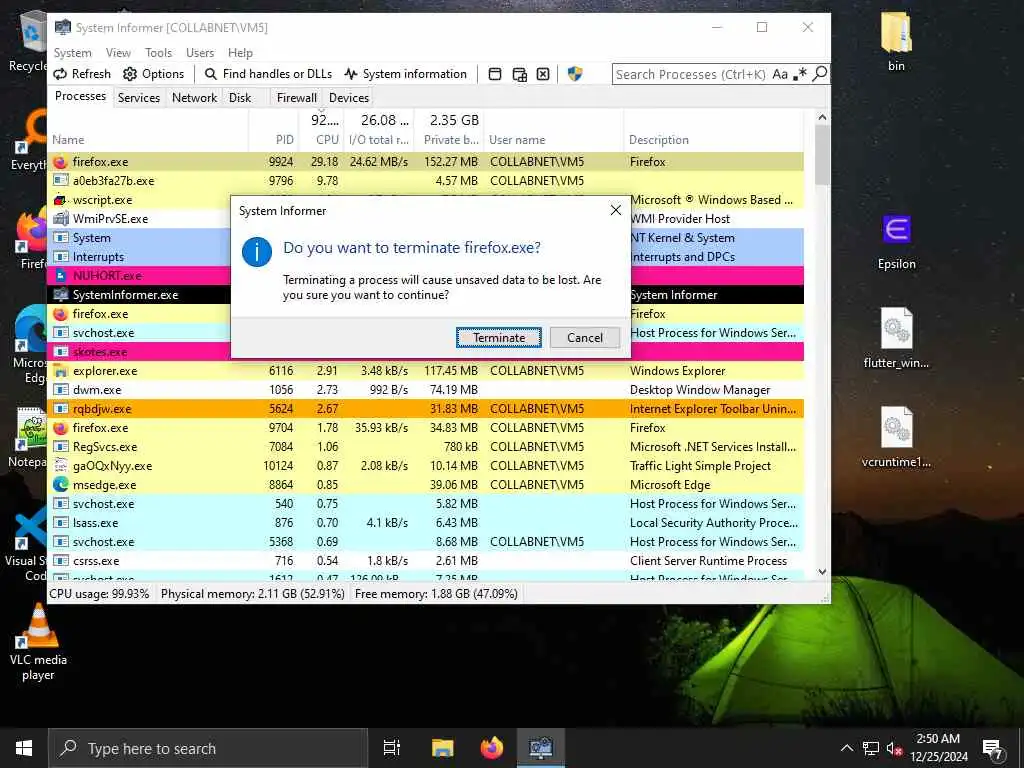This screenshot has height=768, width=1024.
Task: Select the Processes tab
Action: pyautogui.click(x=80, y=96)
